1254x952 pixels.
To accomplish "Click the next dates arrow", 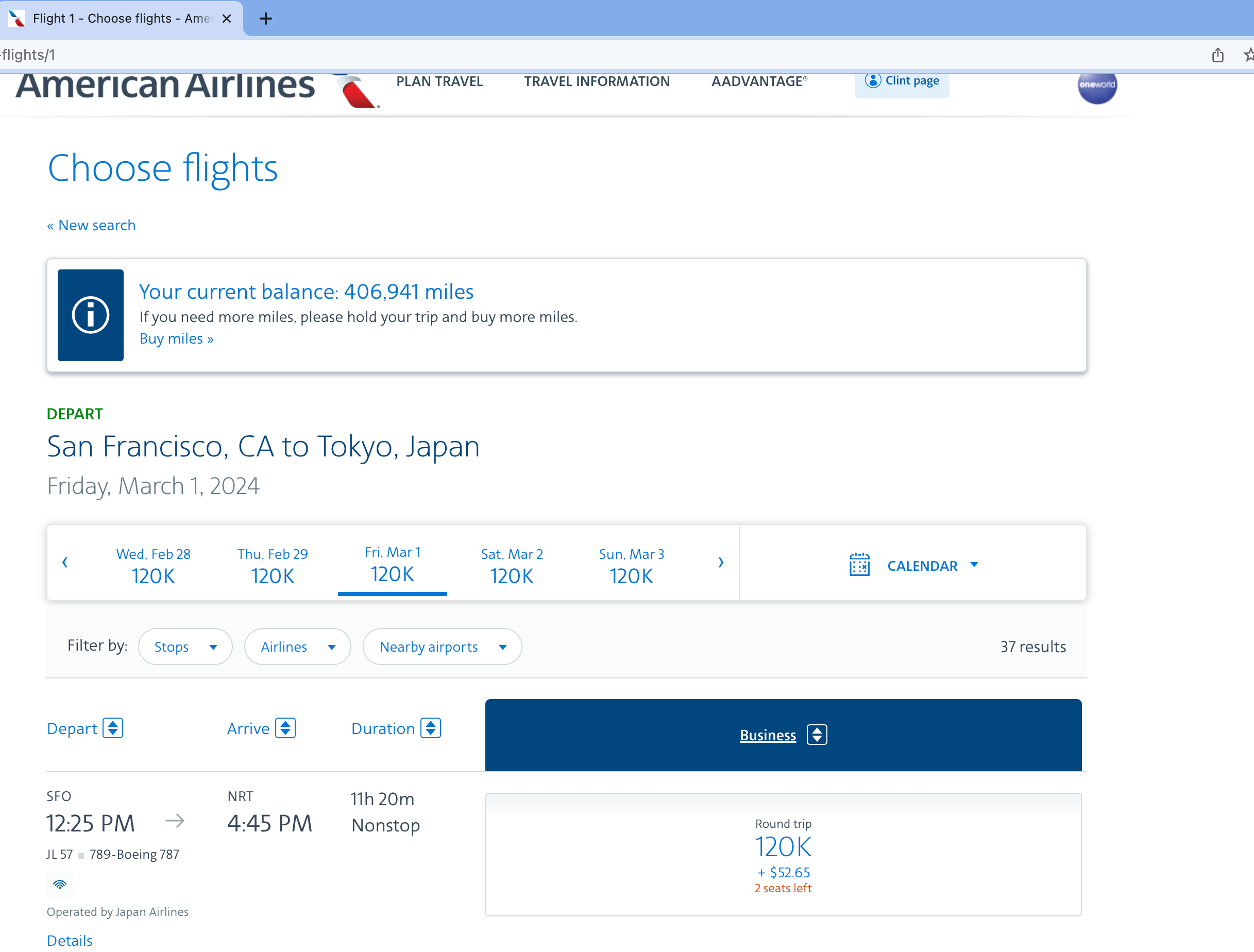I will pyautogui.click(x=721, y=562).
